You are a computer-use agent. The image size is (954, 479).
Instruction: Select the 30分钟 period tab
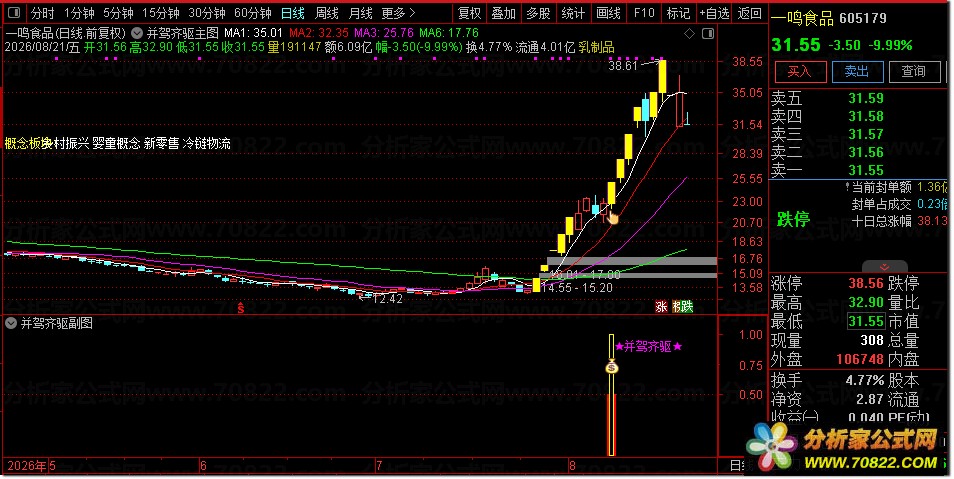207,13
